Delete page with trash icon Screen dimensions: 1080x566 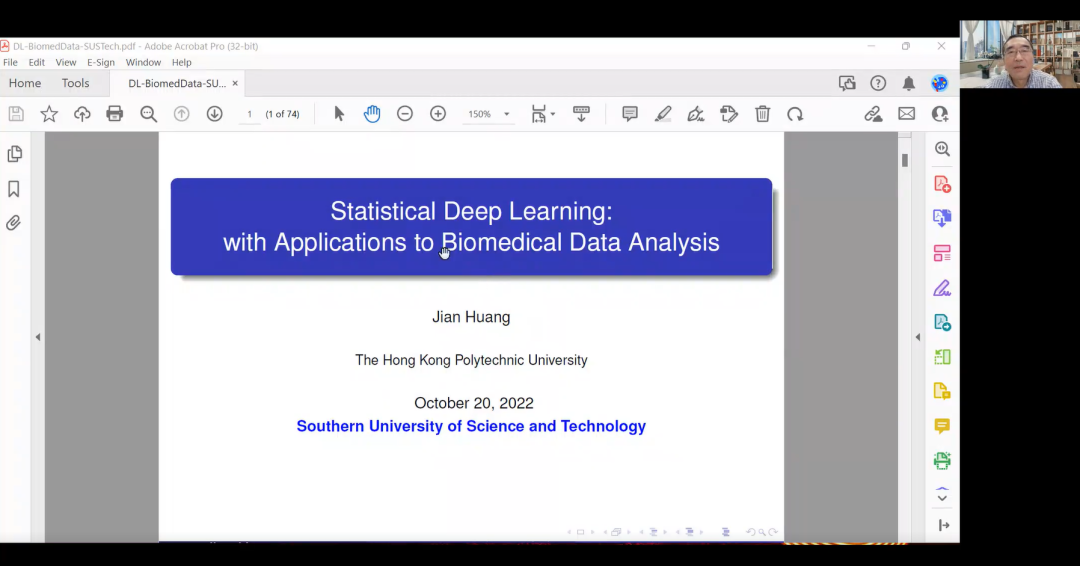pyautogui.click(x=762, y=114)
